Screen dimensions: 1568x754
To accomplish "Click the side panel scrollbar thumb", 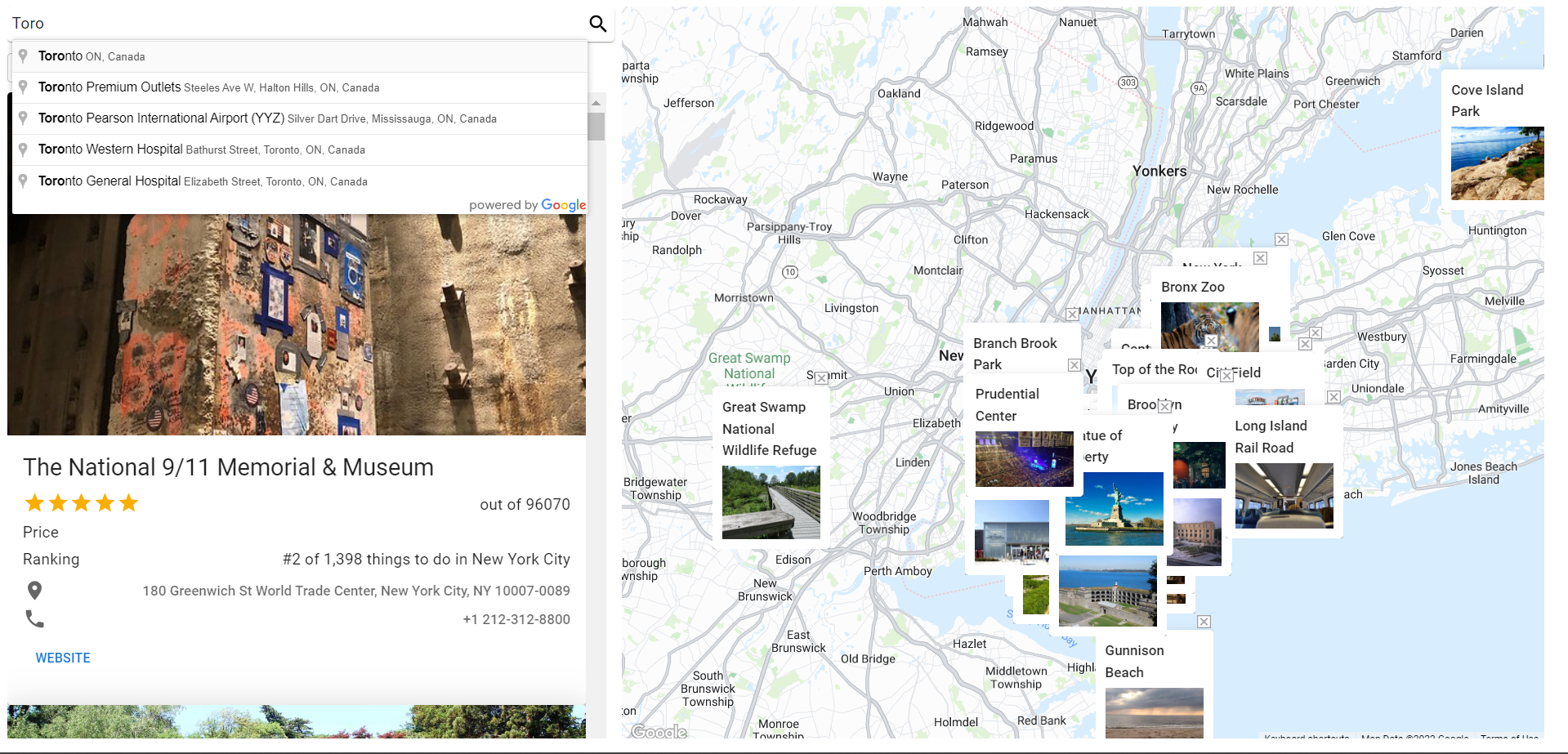I will 596,127.
